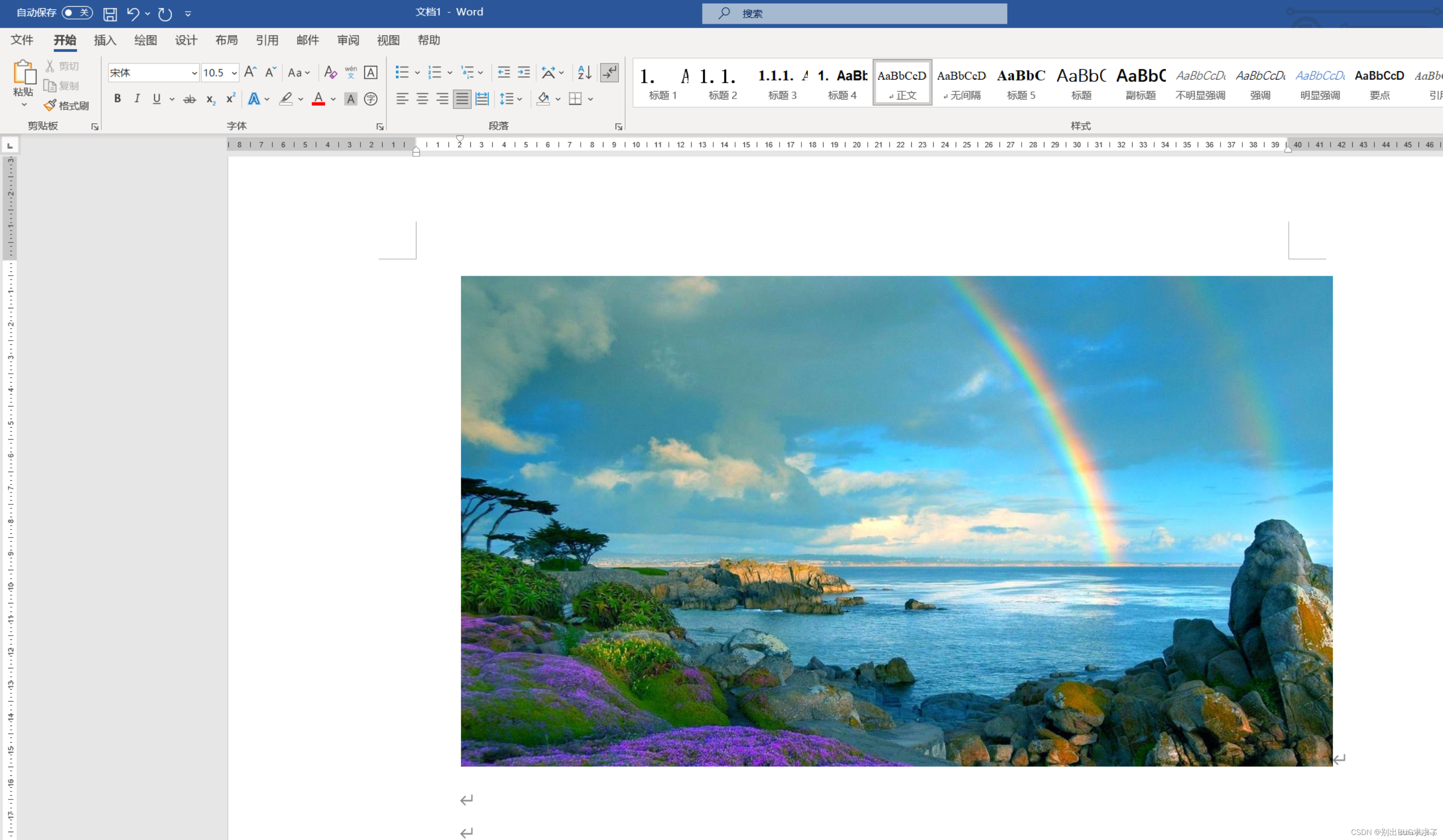Expand the font size dropdown
The height and width of the screenshot is (840, 1443).
tap(234, 73)
